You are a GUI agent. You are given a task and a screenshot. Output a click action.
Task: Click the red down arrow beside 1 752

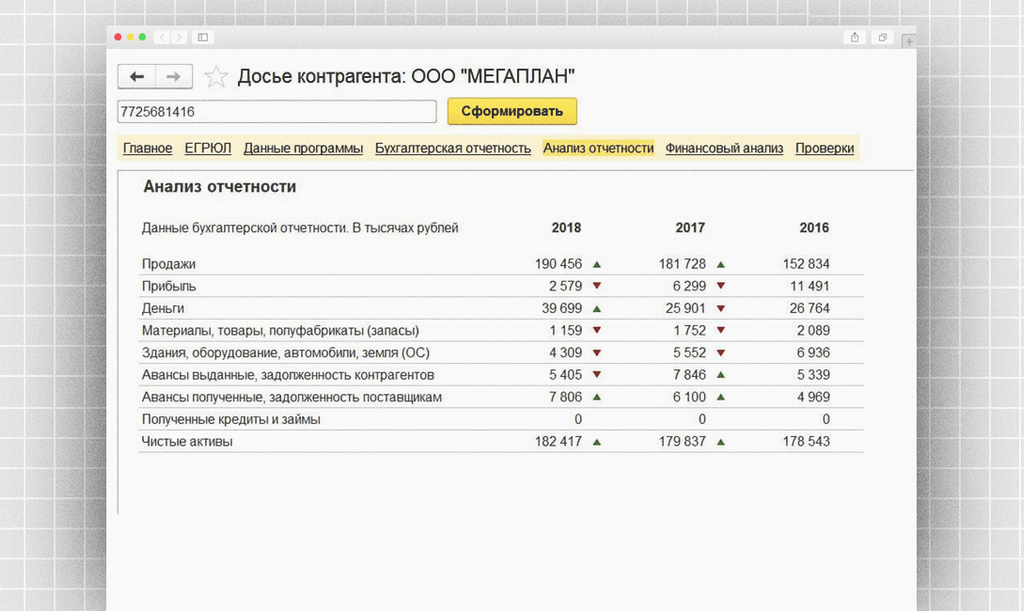tap(721, 330)
